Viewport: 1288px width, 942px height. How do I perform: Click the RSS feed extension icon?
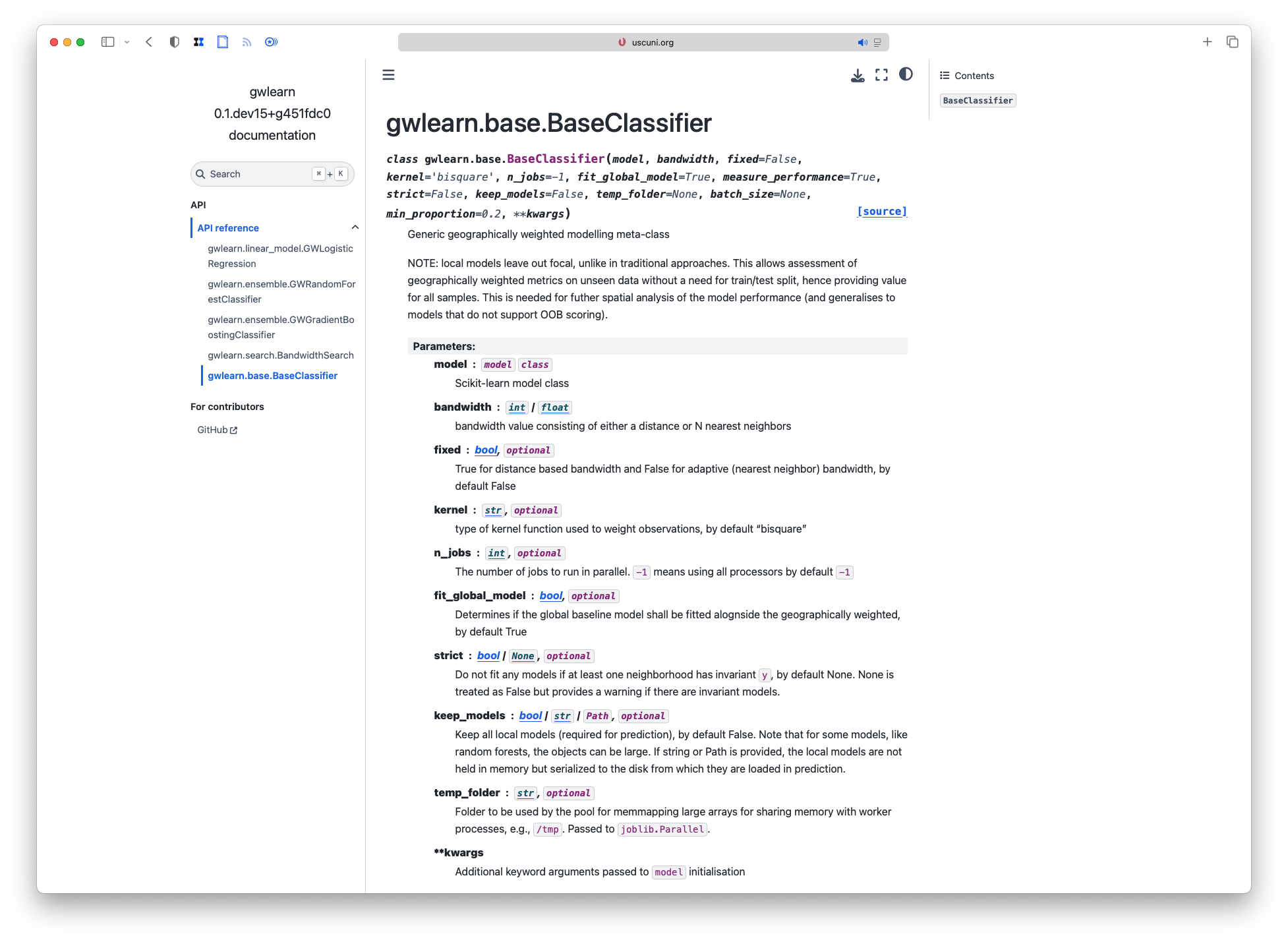coord(247,42)
